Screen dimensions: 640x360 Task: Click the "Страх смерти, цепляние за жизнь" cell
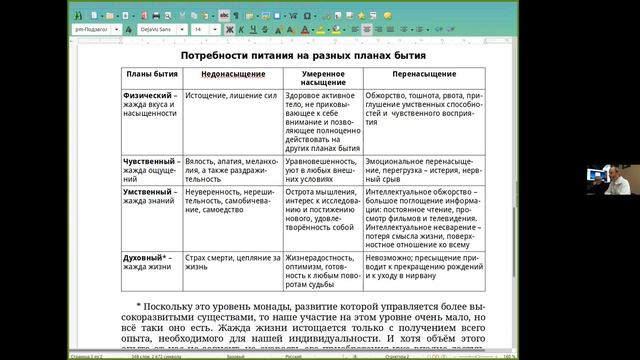(x=233, y=271)
